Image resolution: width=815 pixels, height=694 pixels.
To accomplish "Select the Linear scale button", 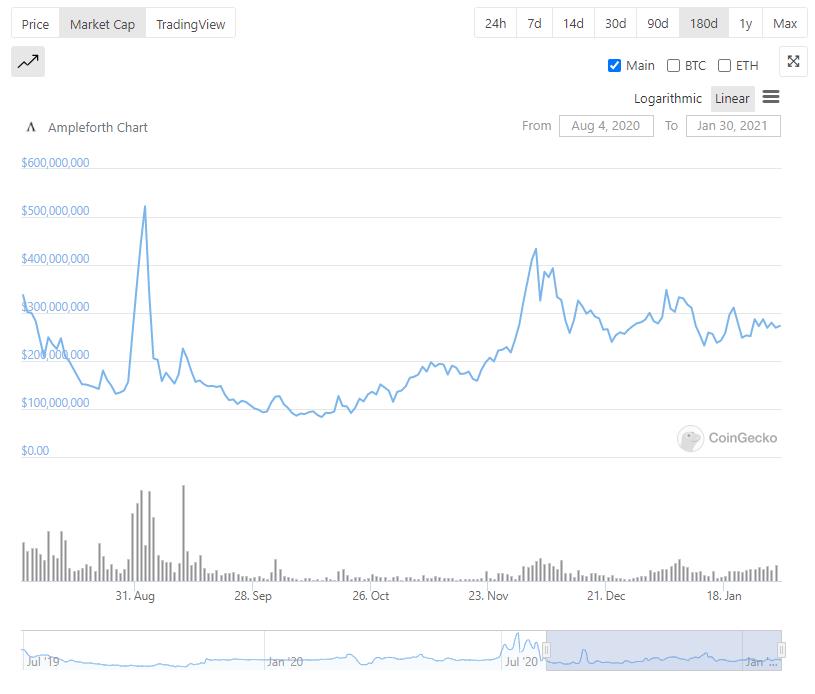I will 732,98.
